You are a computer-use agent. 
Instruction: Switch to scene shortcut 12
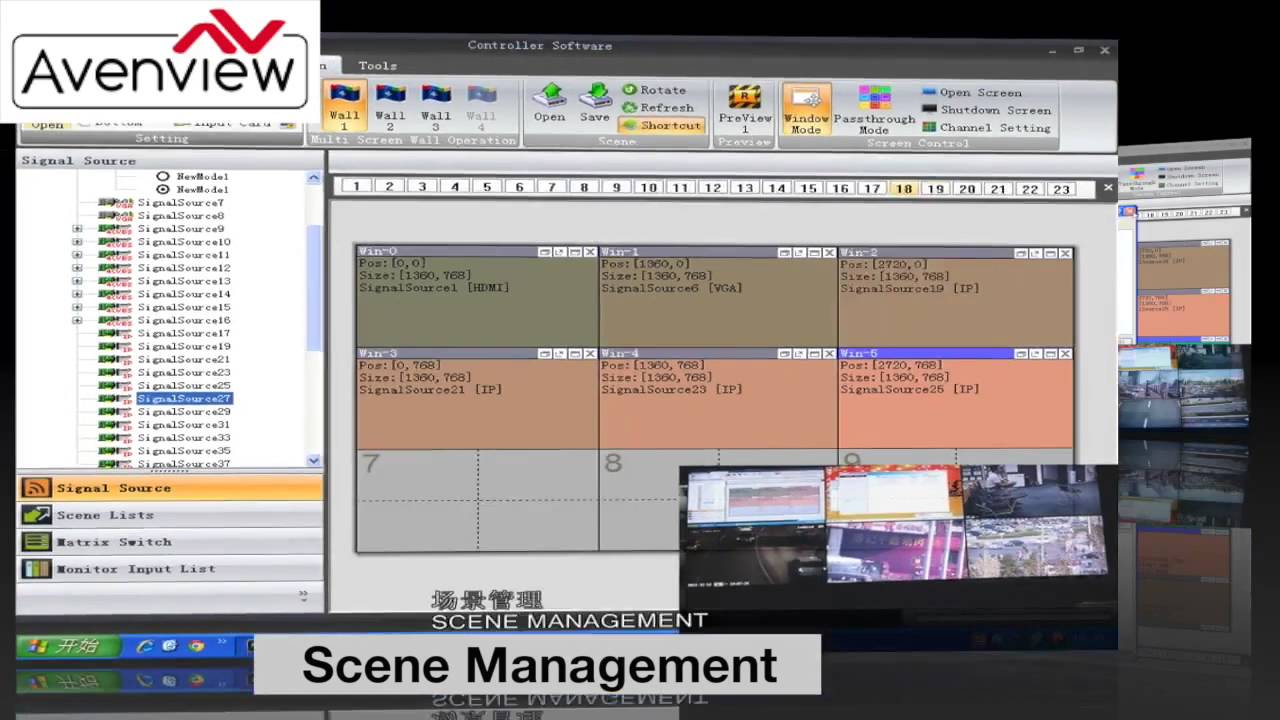712,188
